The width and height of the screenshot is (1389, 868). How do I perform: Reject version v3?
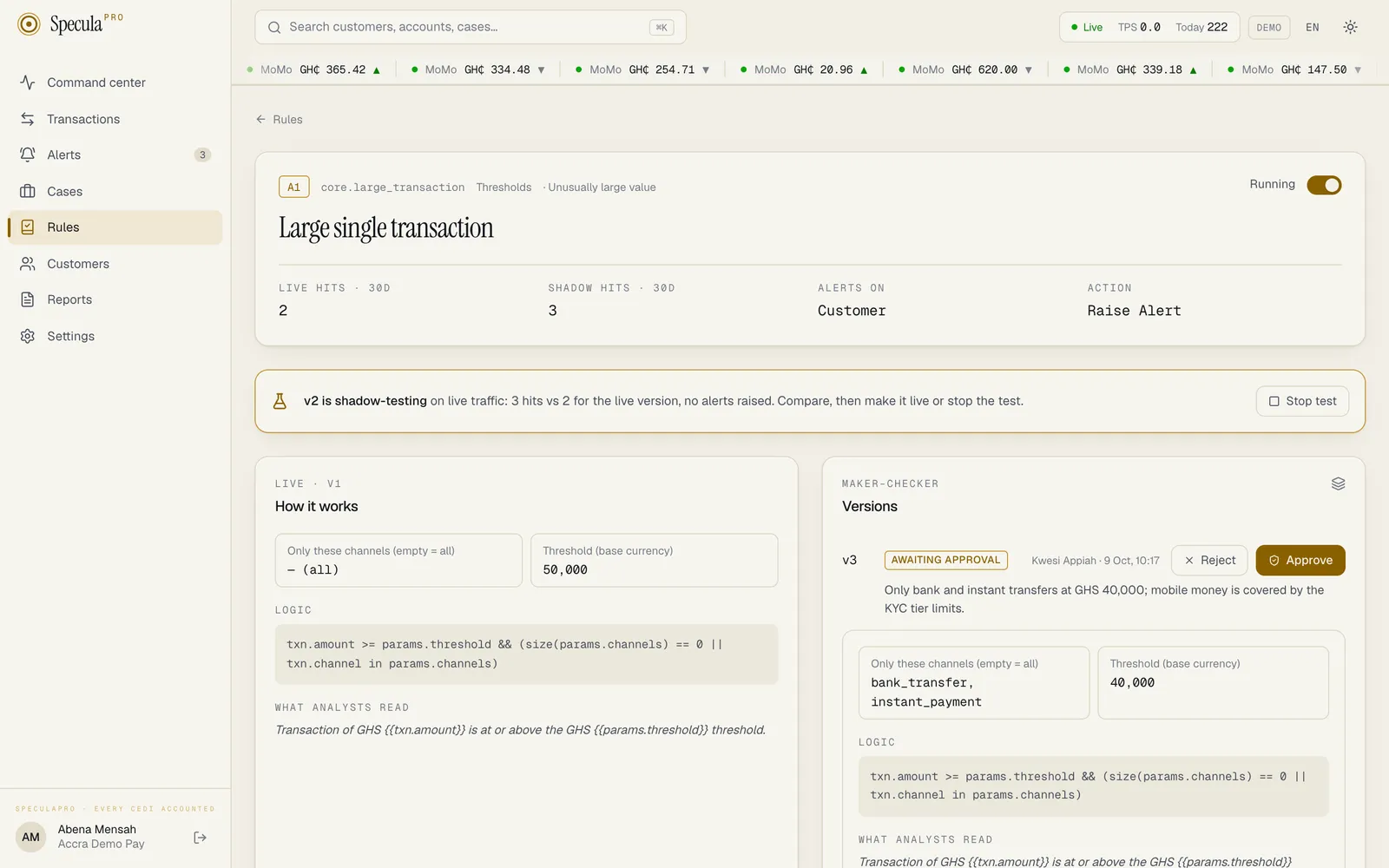pyautogui.click(x=1209, y=561)
